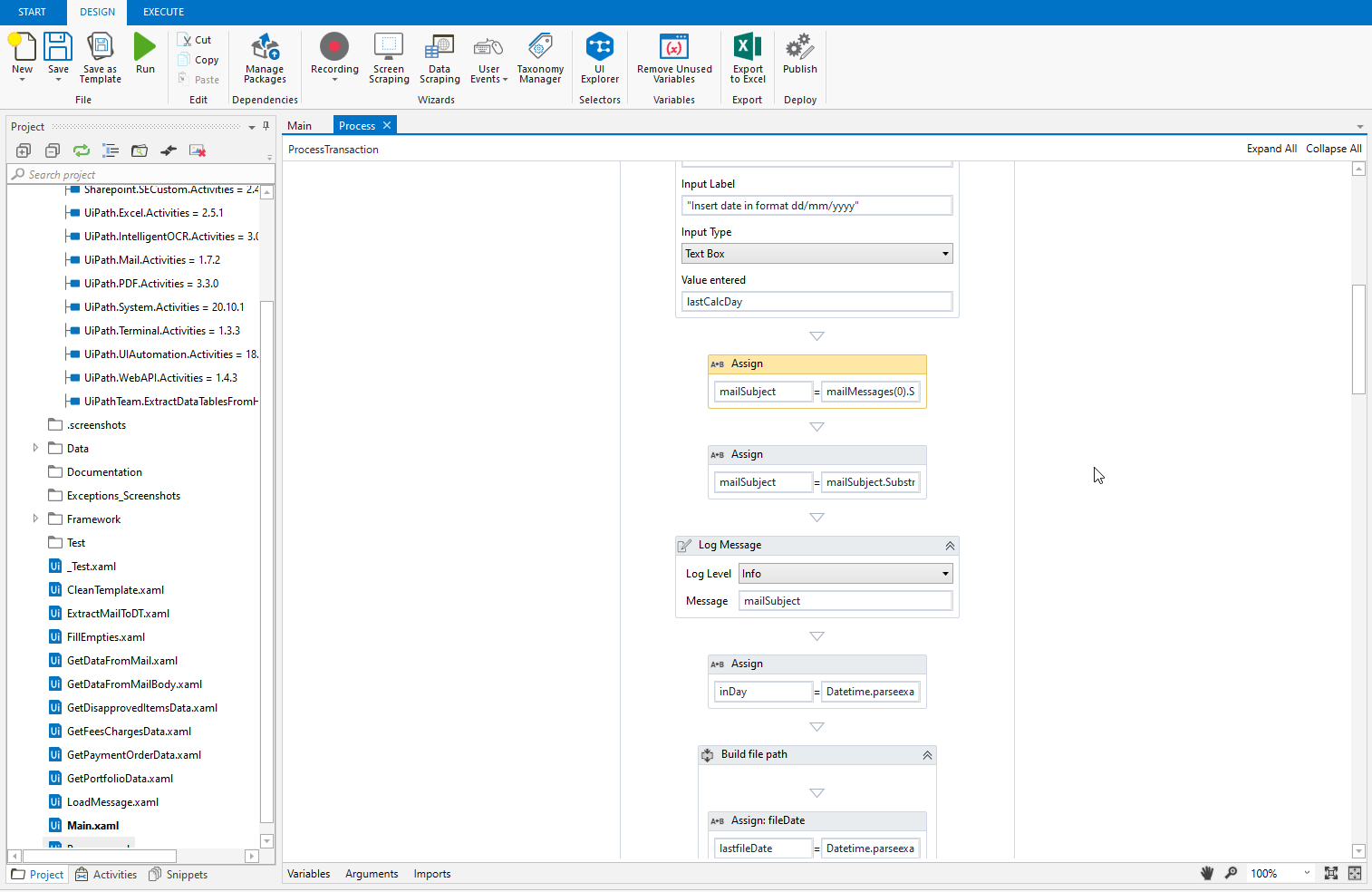Open the Activities panel tab
Viewport: 1372px width, 892px height.
(106, 875)
